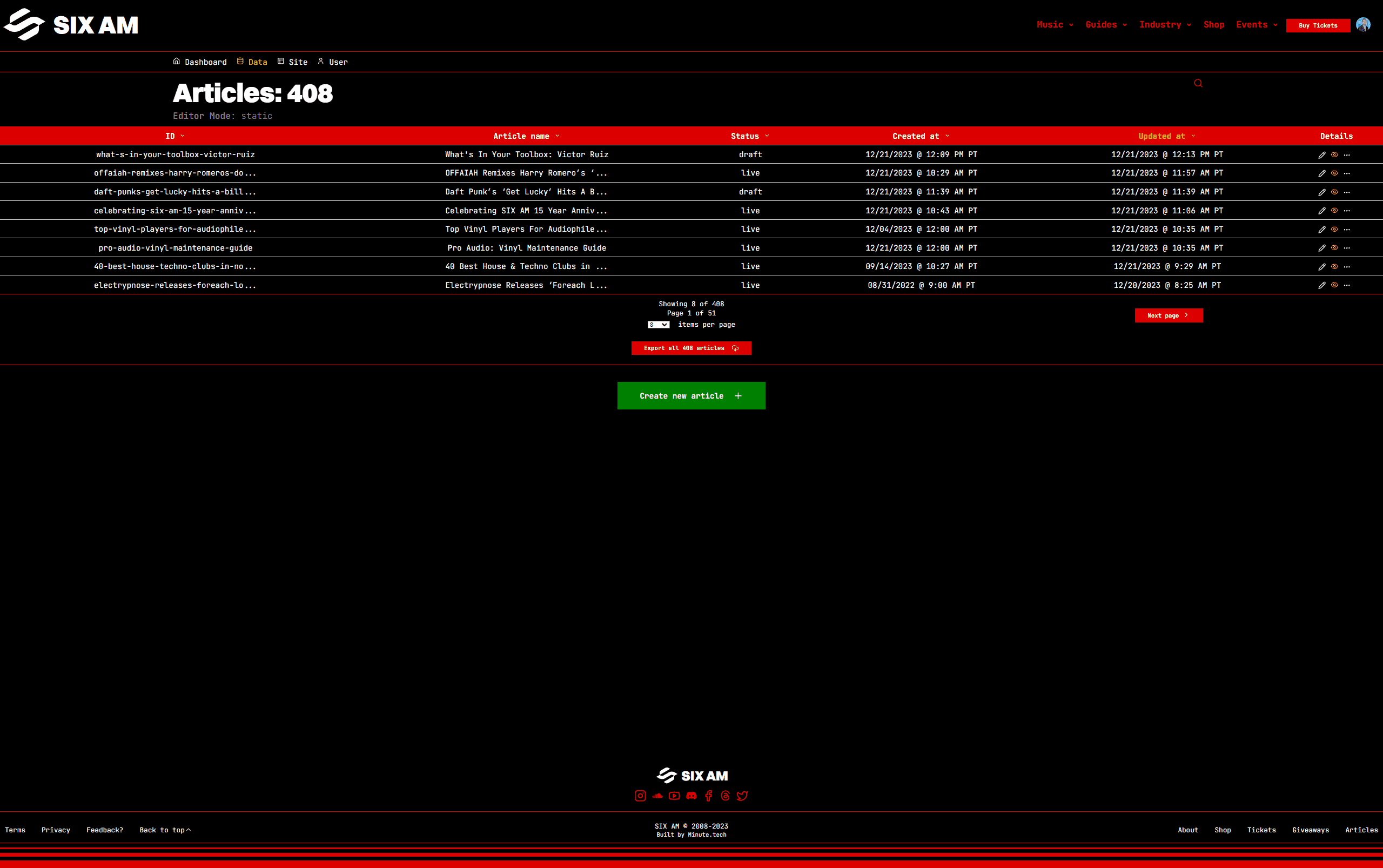Click Create new article
1383x868 pixels.
click(x=691, y=396)
